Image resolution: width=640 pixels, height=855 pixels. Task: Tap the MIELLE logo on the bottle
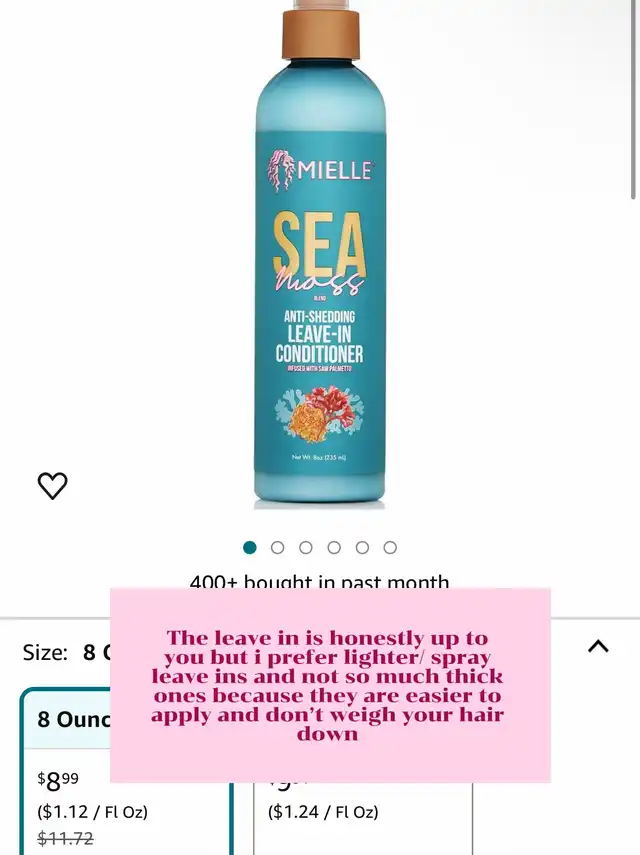pos(321,170)
